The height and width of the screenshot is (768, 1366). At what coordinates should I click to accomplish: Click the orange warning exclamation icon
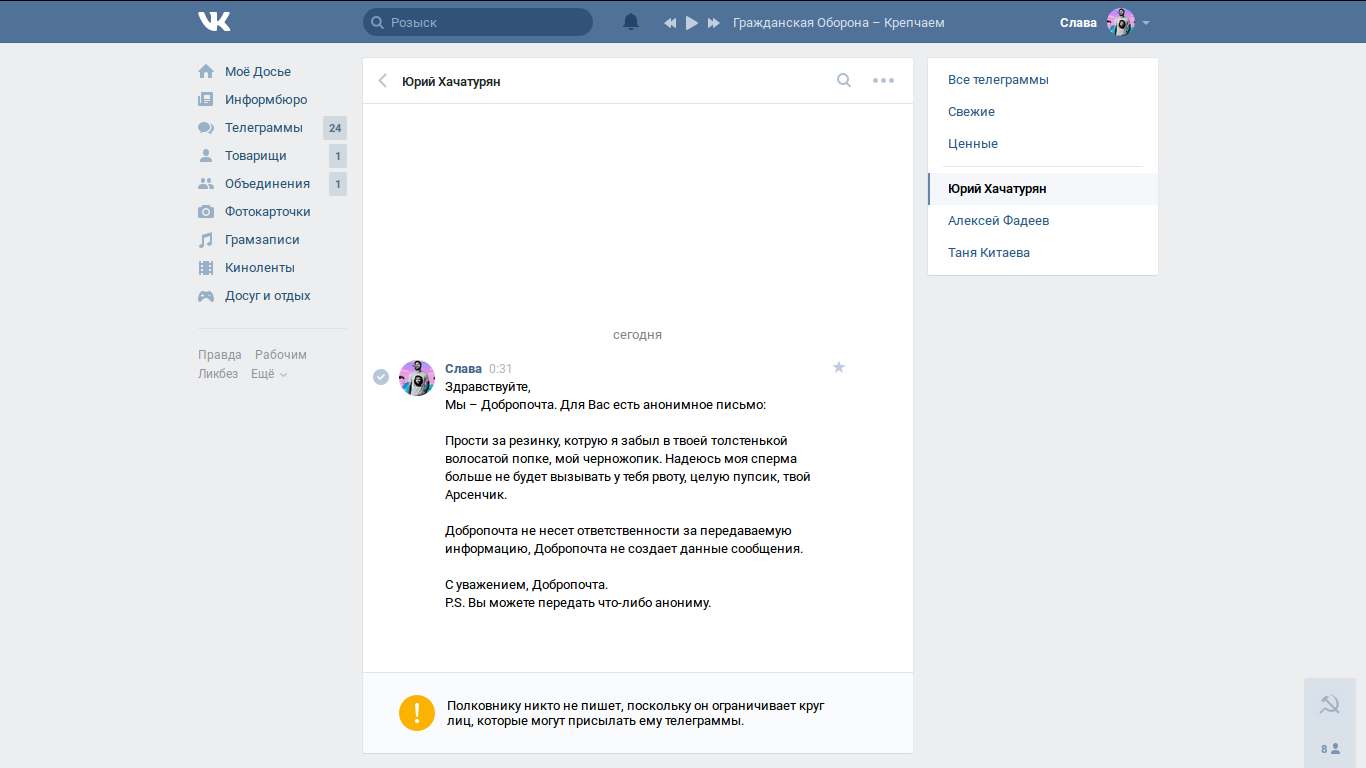[417, 713]
